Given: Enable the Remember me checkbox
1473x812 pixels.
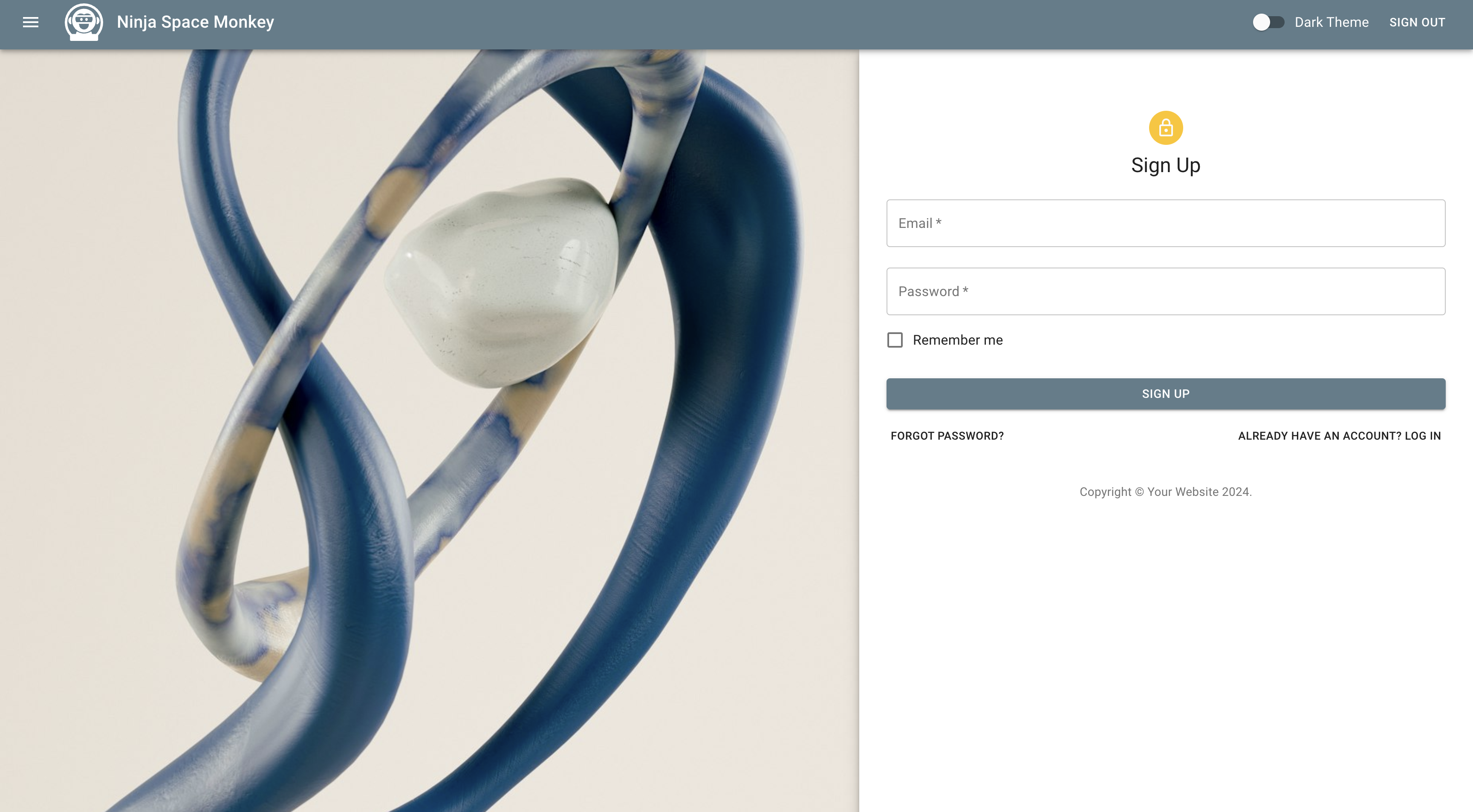Looking at the screenshot, I should [895, 339].
